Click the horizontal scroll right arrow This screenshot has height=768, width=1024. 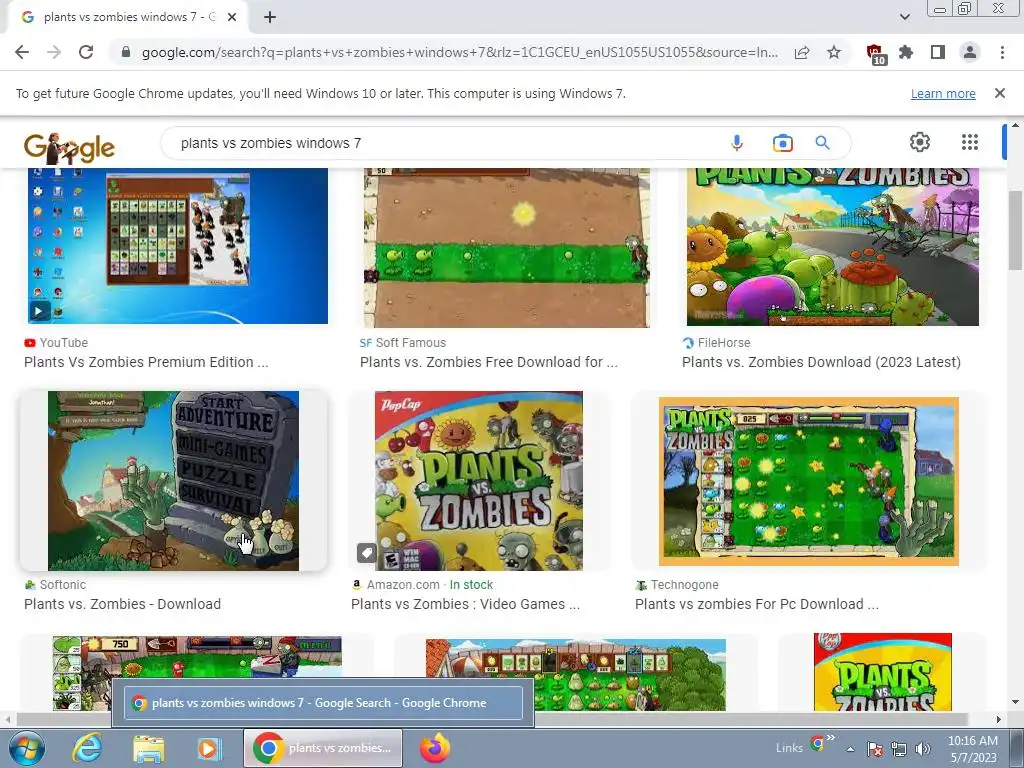(999, 719)
